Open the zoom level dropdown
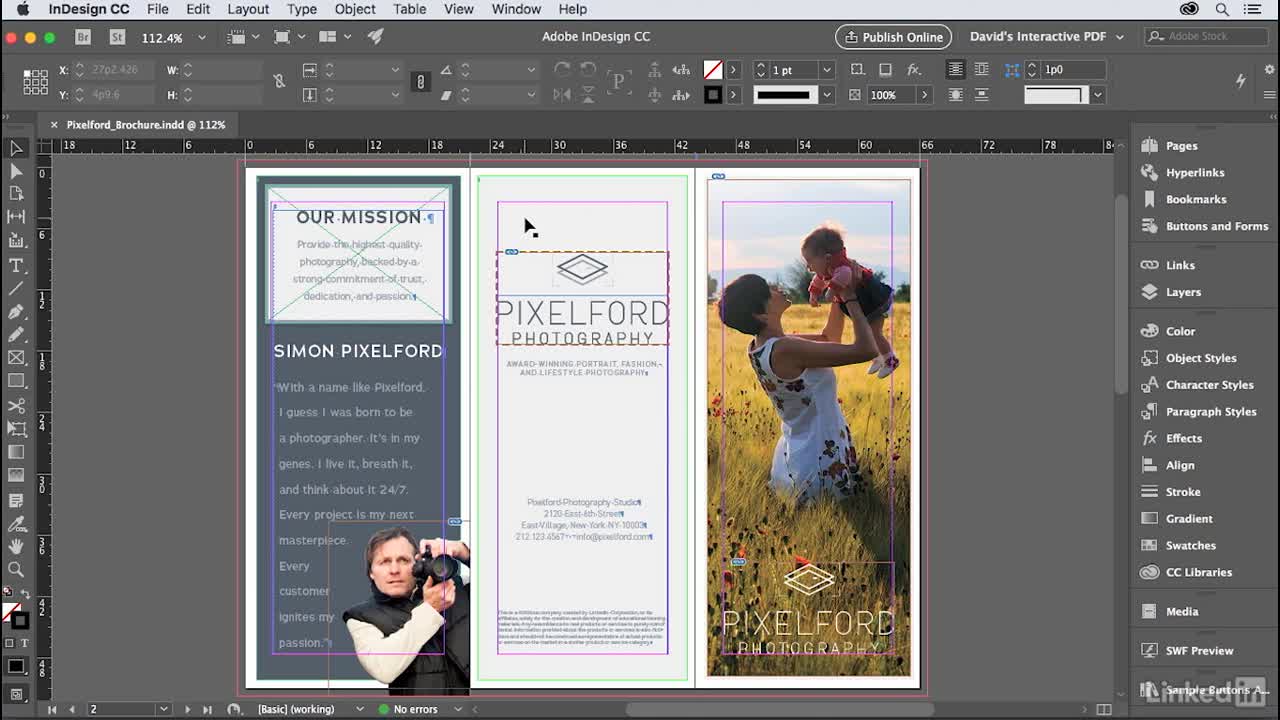1280x720 pixels. [x=201, y=37]
